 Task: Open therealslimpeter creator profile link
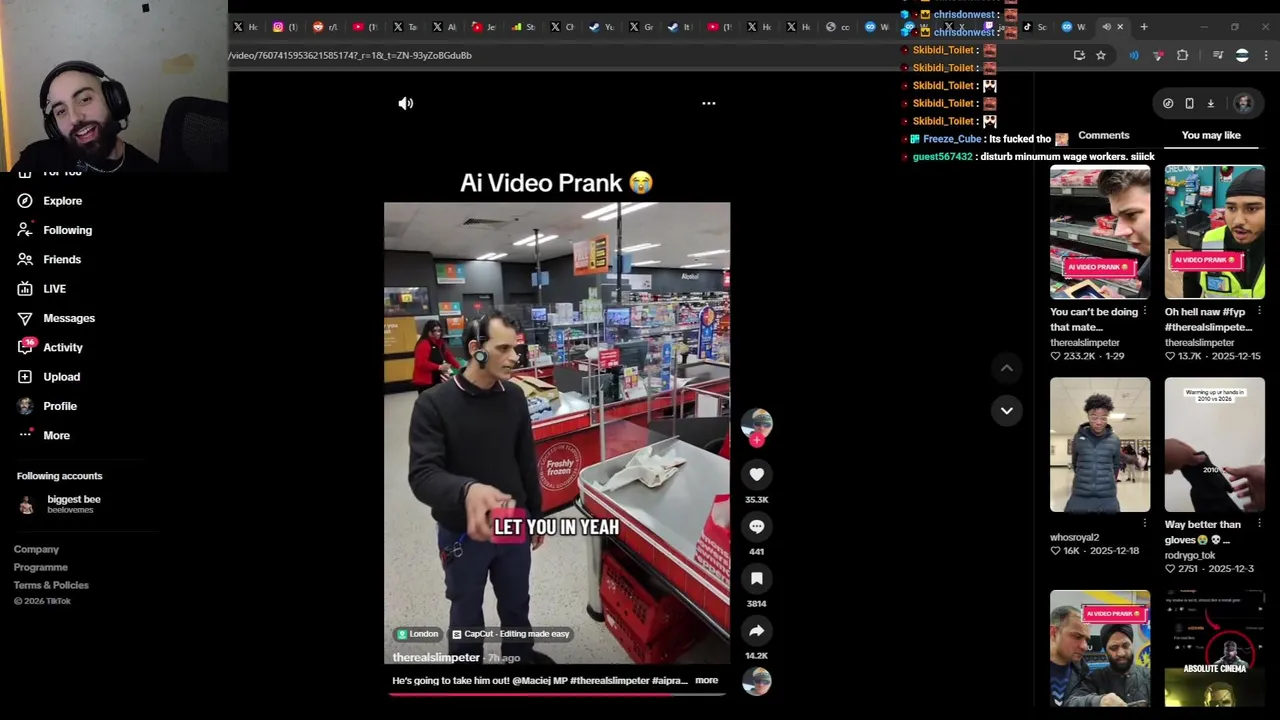436,658
